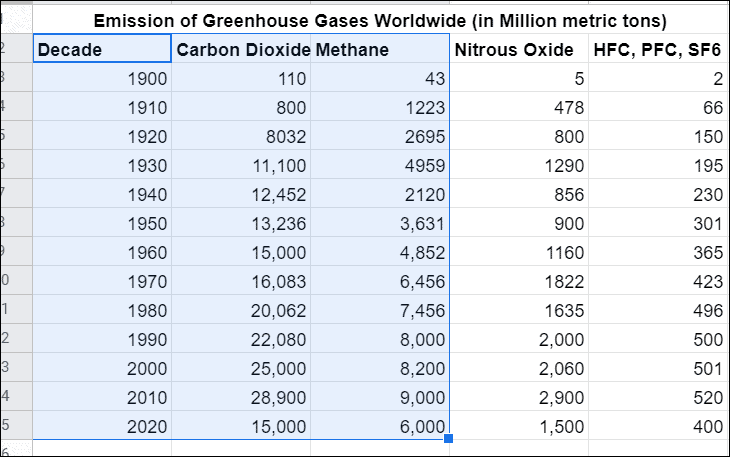
Task: Click Nitrous Oxide value 1160
Action: pyautogui.click(x=519, y=251)
